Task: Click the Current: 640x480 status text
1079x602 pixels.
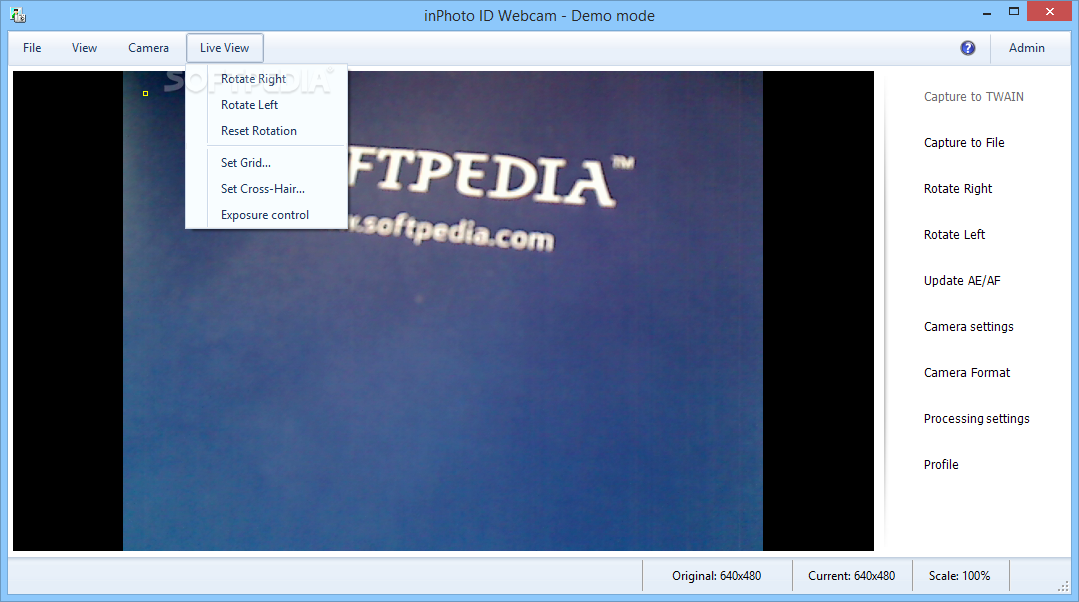Action: pyautogui.click(x=851, y=577)
